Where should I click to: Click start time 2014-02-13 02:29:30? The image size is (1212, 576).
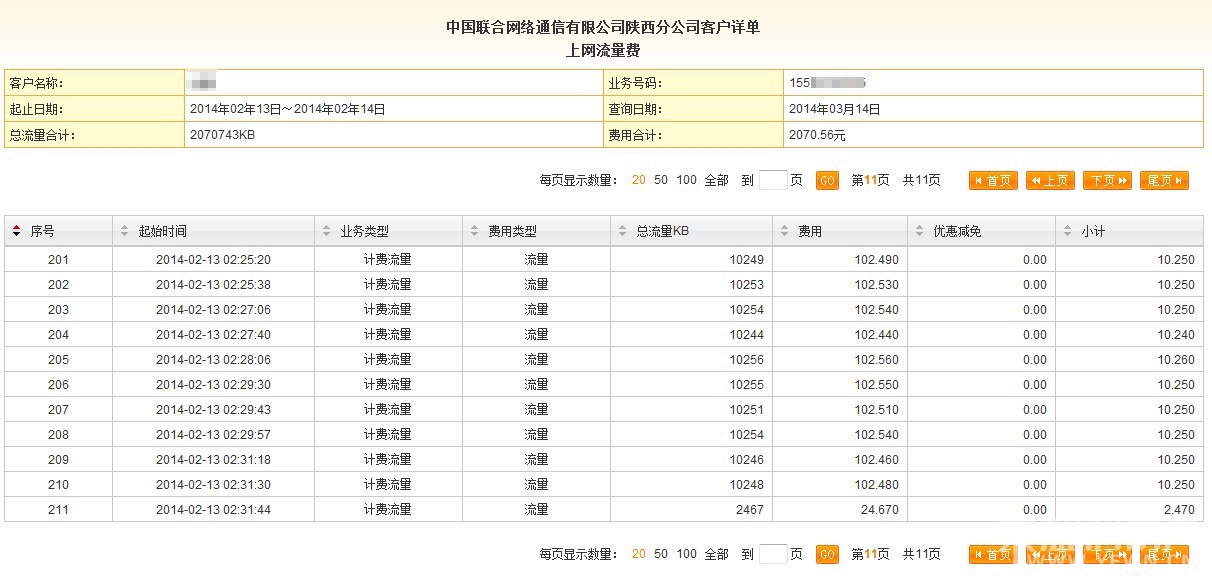213,385
